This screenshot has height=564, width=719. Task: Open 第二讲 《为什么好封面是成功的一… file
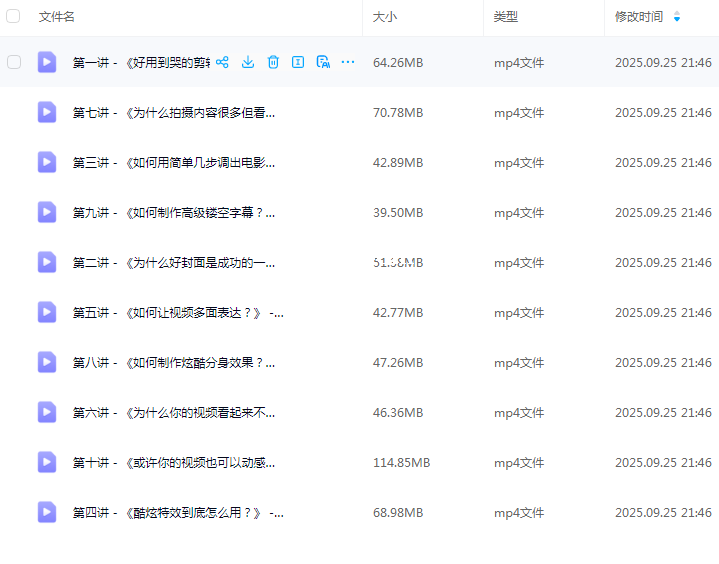[x=173, y=262]
